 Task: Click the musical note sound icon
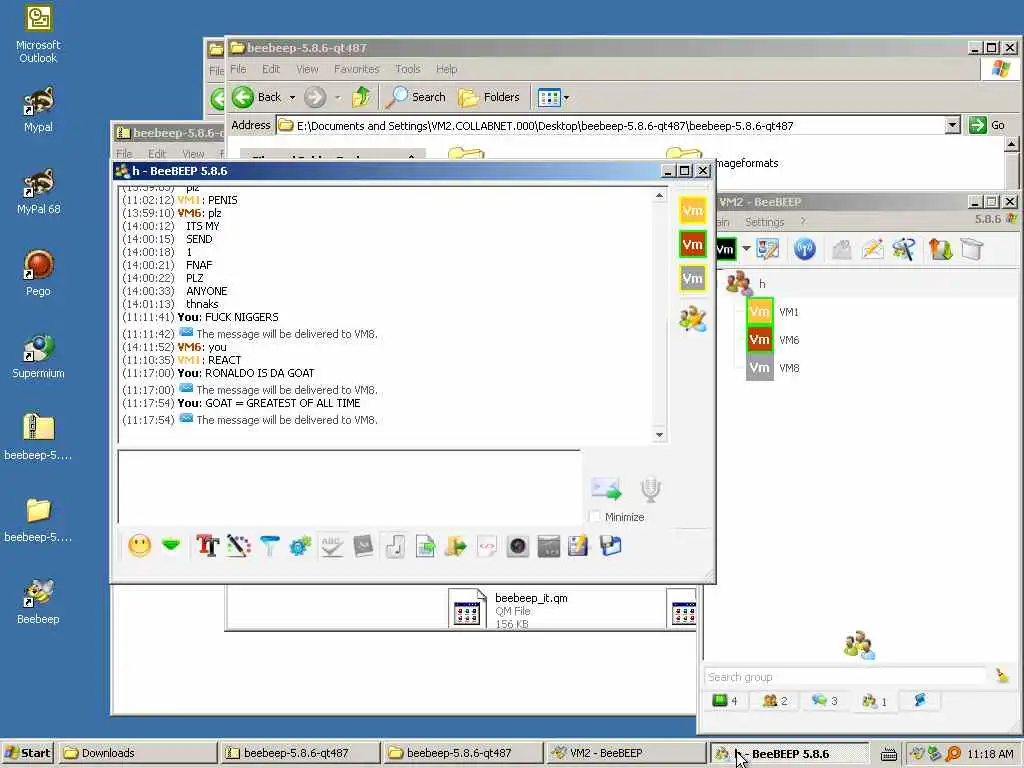[x=394, y=546]
